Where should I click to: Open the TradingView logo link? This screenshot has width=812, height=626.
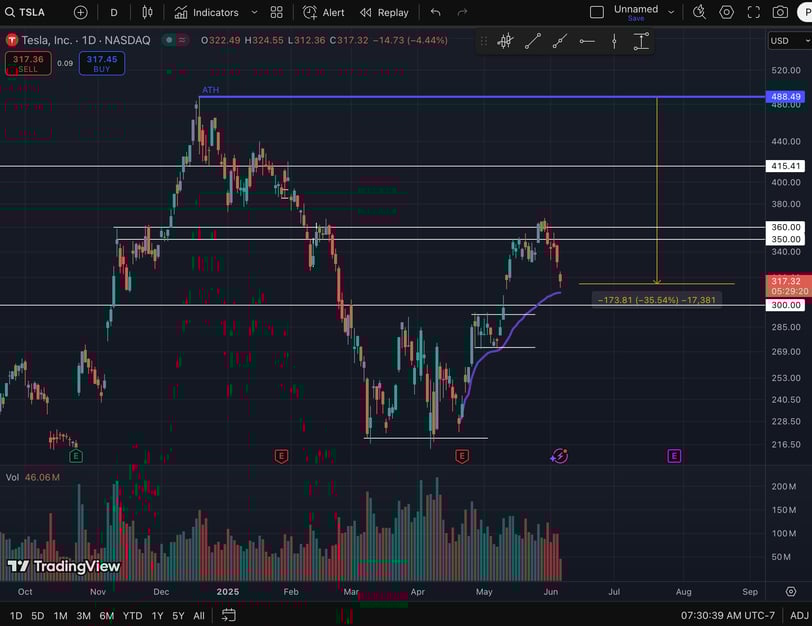[x=64, y=566]
